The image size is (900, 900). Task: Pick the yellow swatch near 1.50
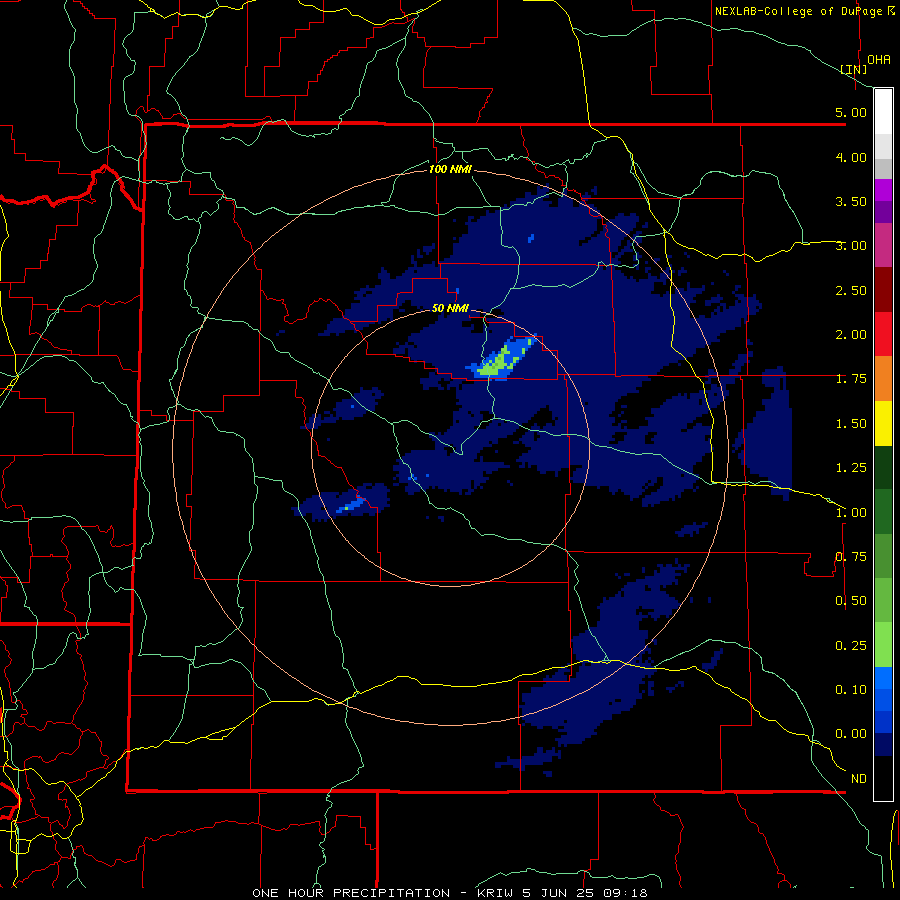(x=883, y=423)
